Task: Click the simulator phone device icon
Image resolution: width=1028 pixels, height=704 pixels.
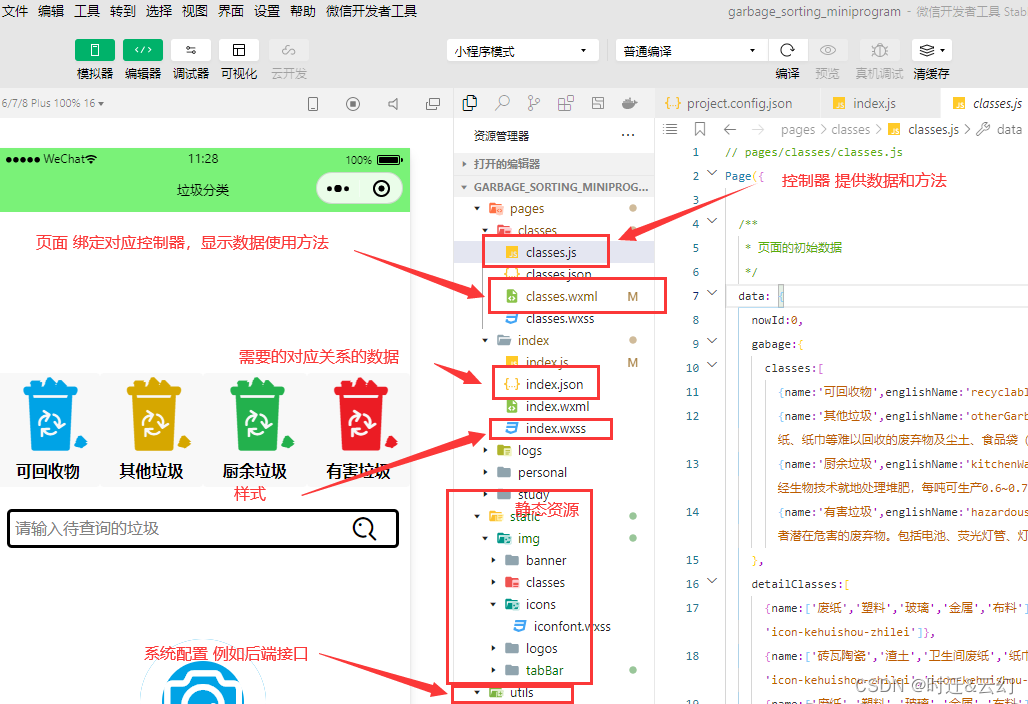Action: 313,104
